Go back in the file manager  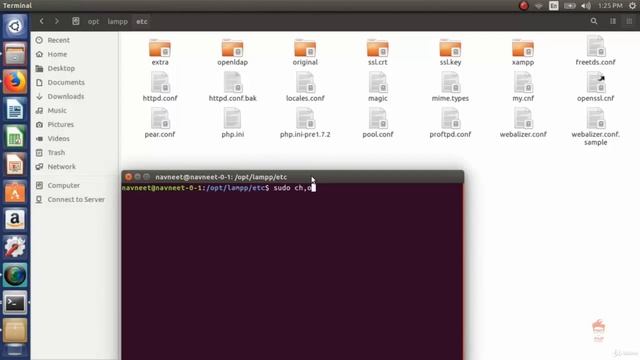click(41, 21)
